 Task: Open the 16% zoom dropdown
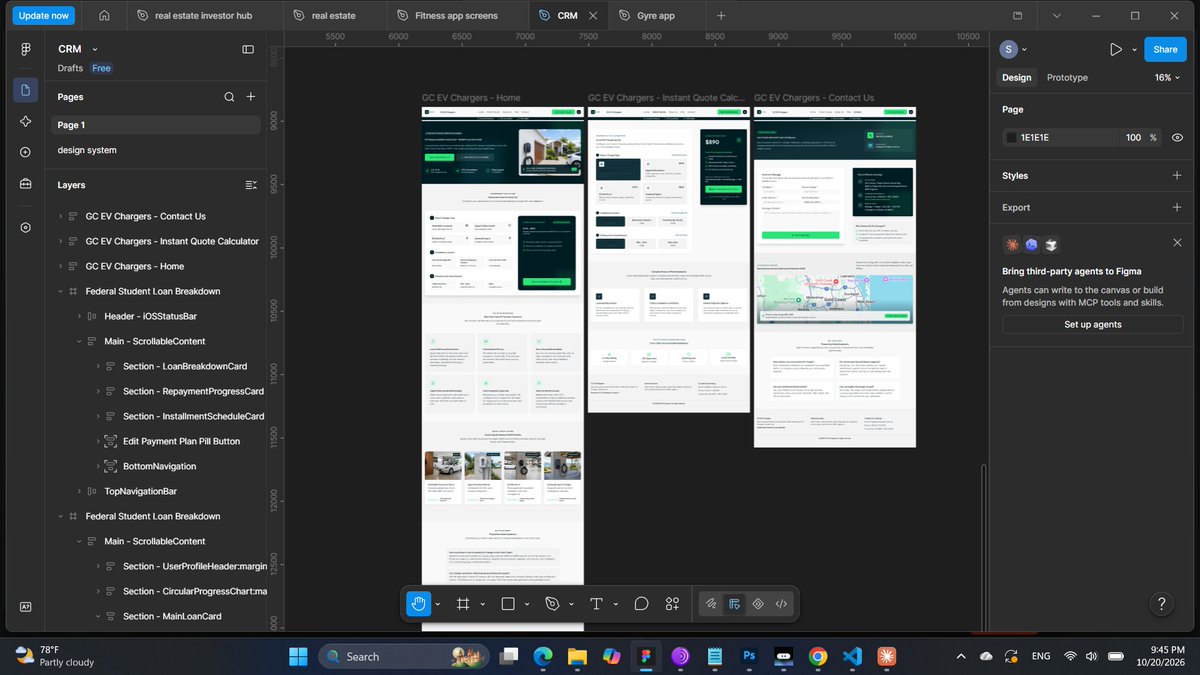point(1168,77)
